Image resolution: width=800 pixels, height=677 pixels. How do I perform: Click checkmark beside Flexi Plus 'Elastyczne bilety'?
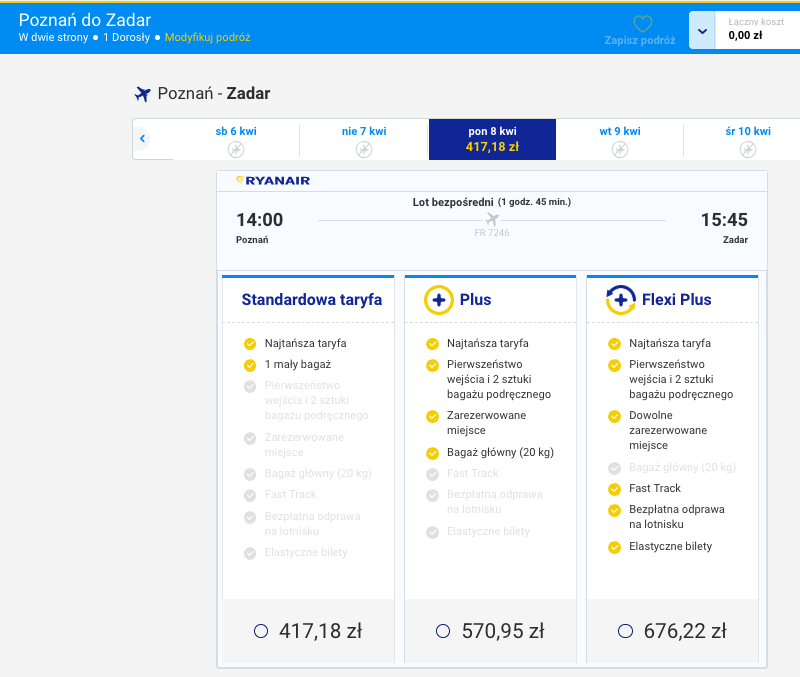(x=614, y=547)
